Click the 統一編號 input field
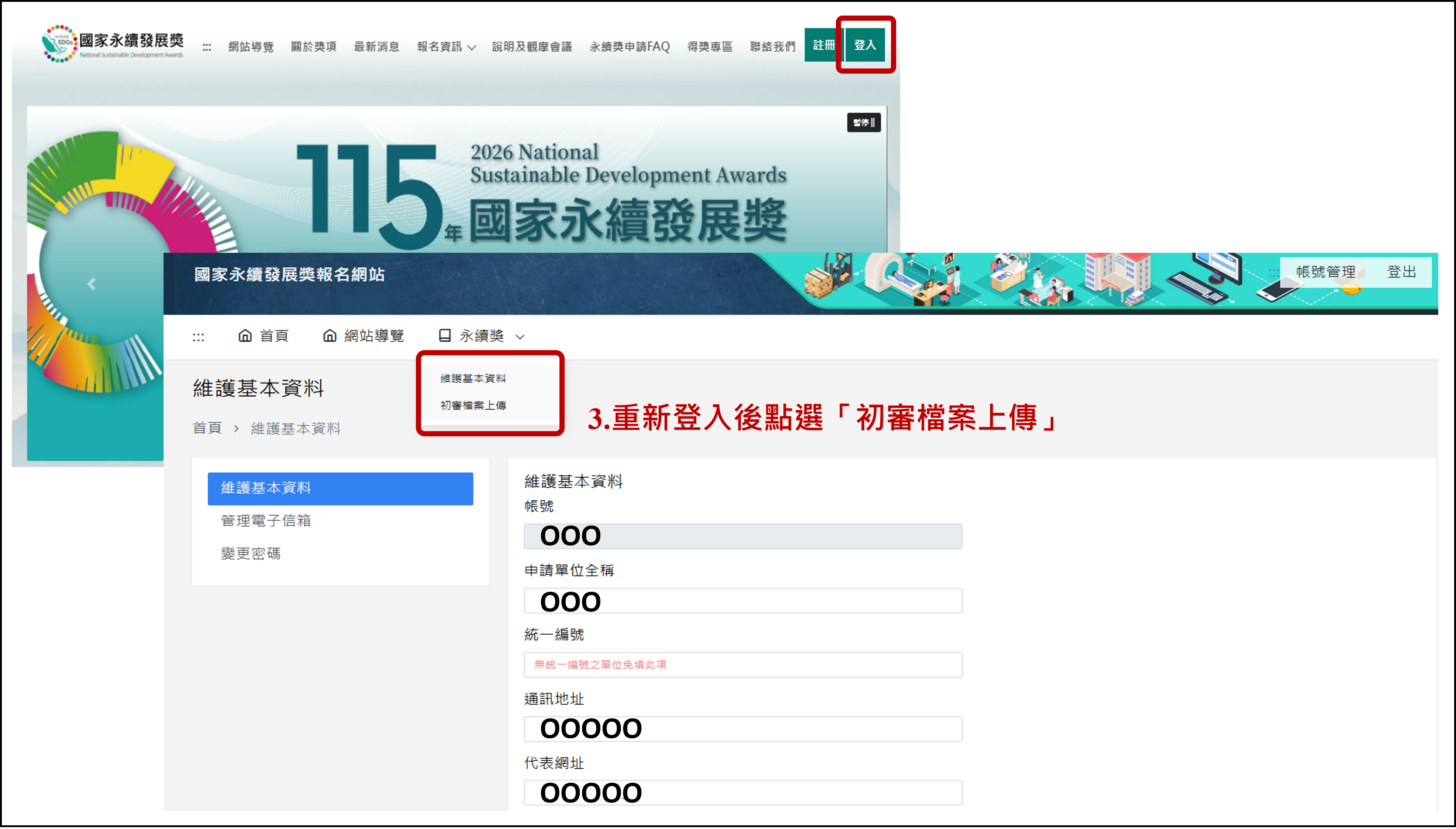The image size is (1456, 829). [x=743, y=665]
